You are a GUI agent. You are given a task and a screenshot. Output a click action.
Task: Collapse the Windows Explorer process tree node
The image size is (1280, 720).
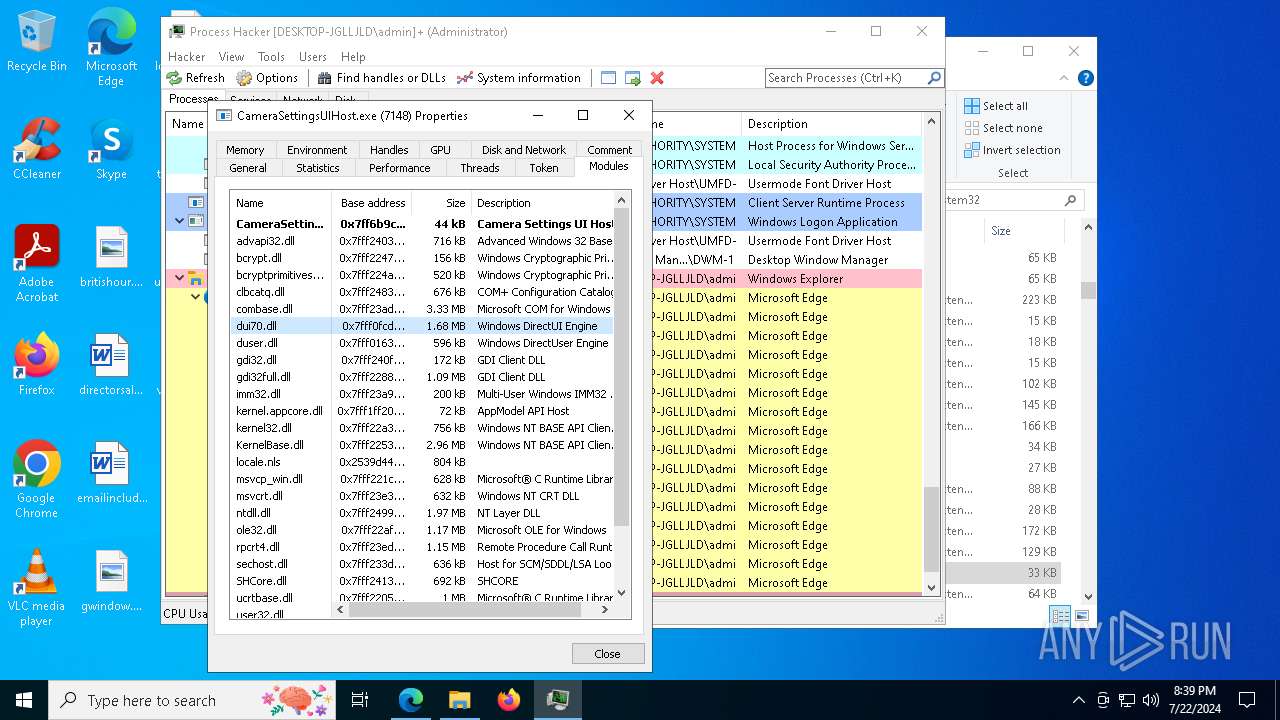[180, 279]
